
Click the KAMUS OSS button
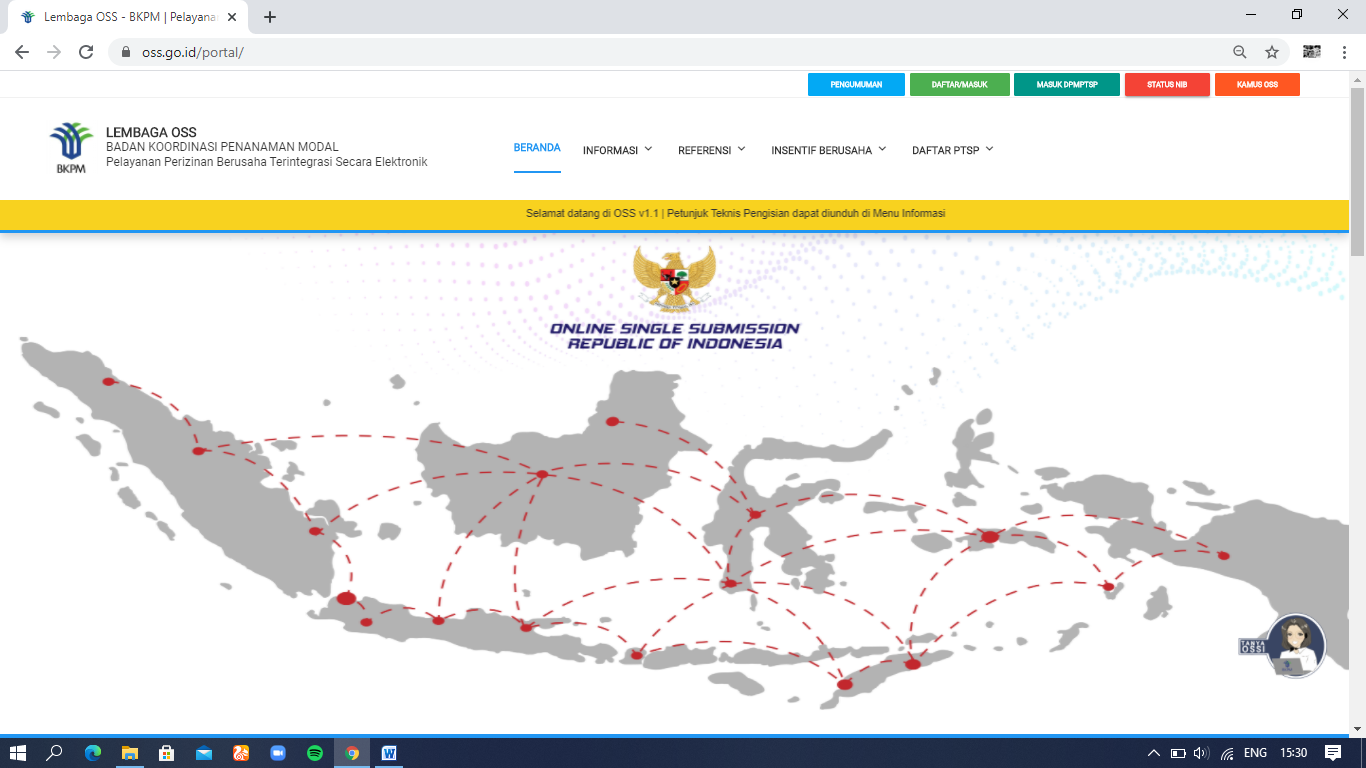(x=1257, y=85)
